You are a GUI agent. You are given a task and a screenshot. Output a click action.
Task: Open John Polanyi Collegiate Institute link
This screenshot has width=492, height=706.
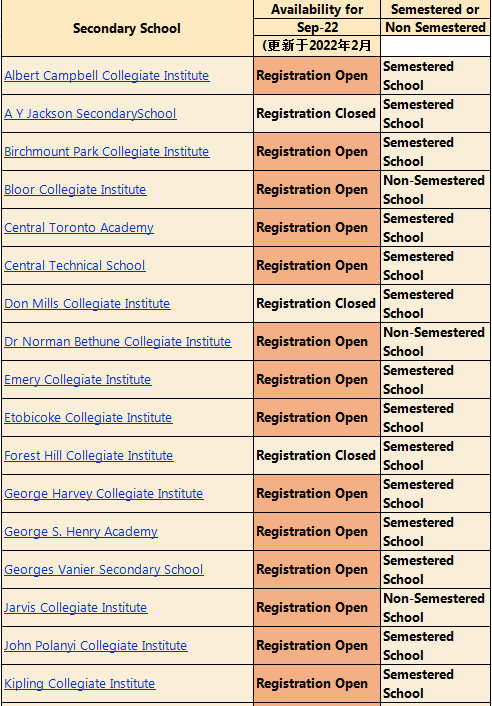(95, 646)
